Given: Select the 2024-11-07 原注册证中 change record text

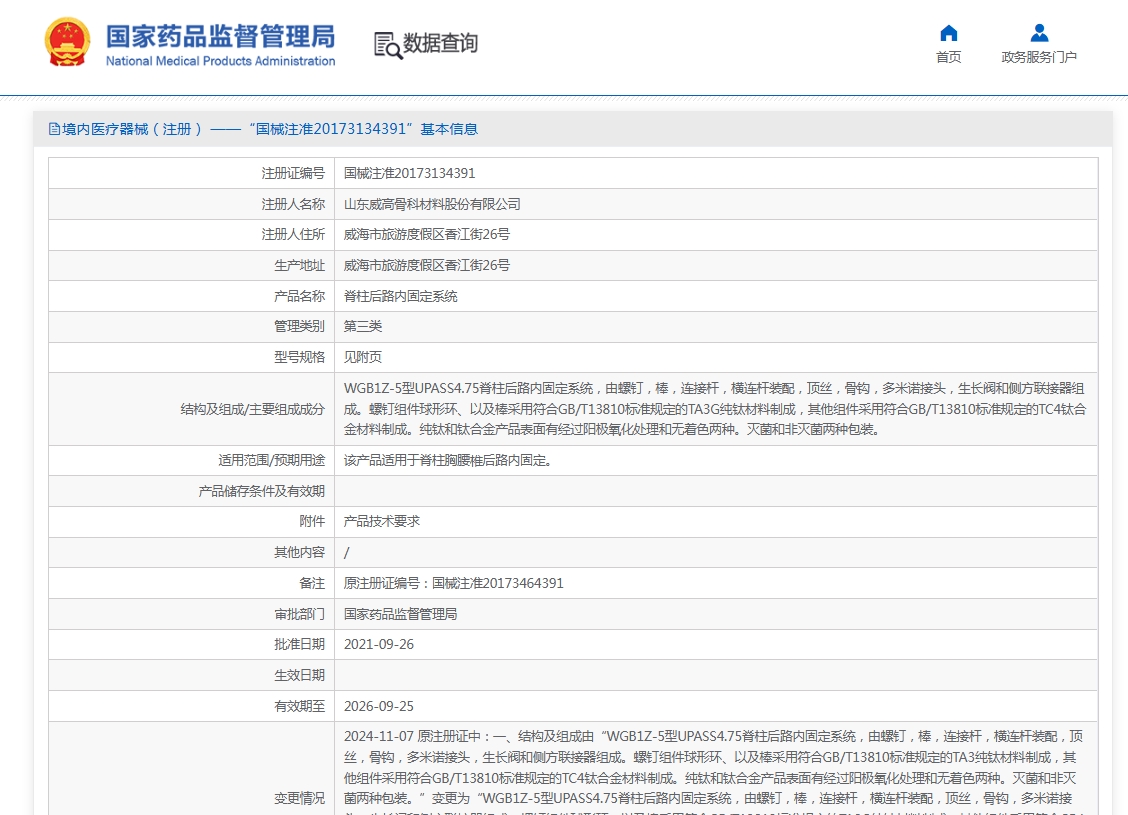Looking at the screenshot, I should point(714,772).
